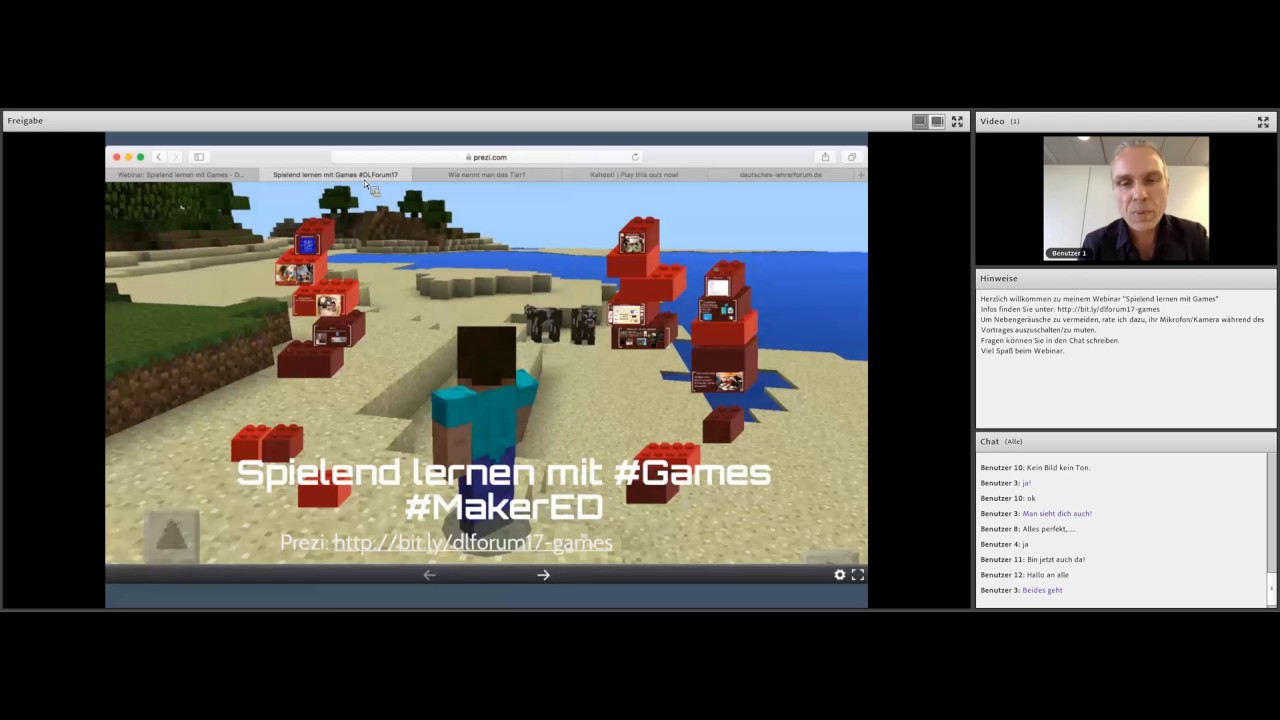Image resolution: width=1280 pixels, height=720 pixels.
Task: Select 'Benutzer 10: ok' chat message
Action: tap(1008, 499)
